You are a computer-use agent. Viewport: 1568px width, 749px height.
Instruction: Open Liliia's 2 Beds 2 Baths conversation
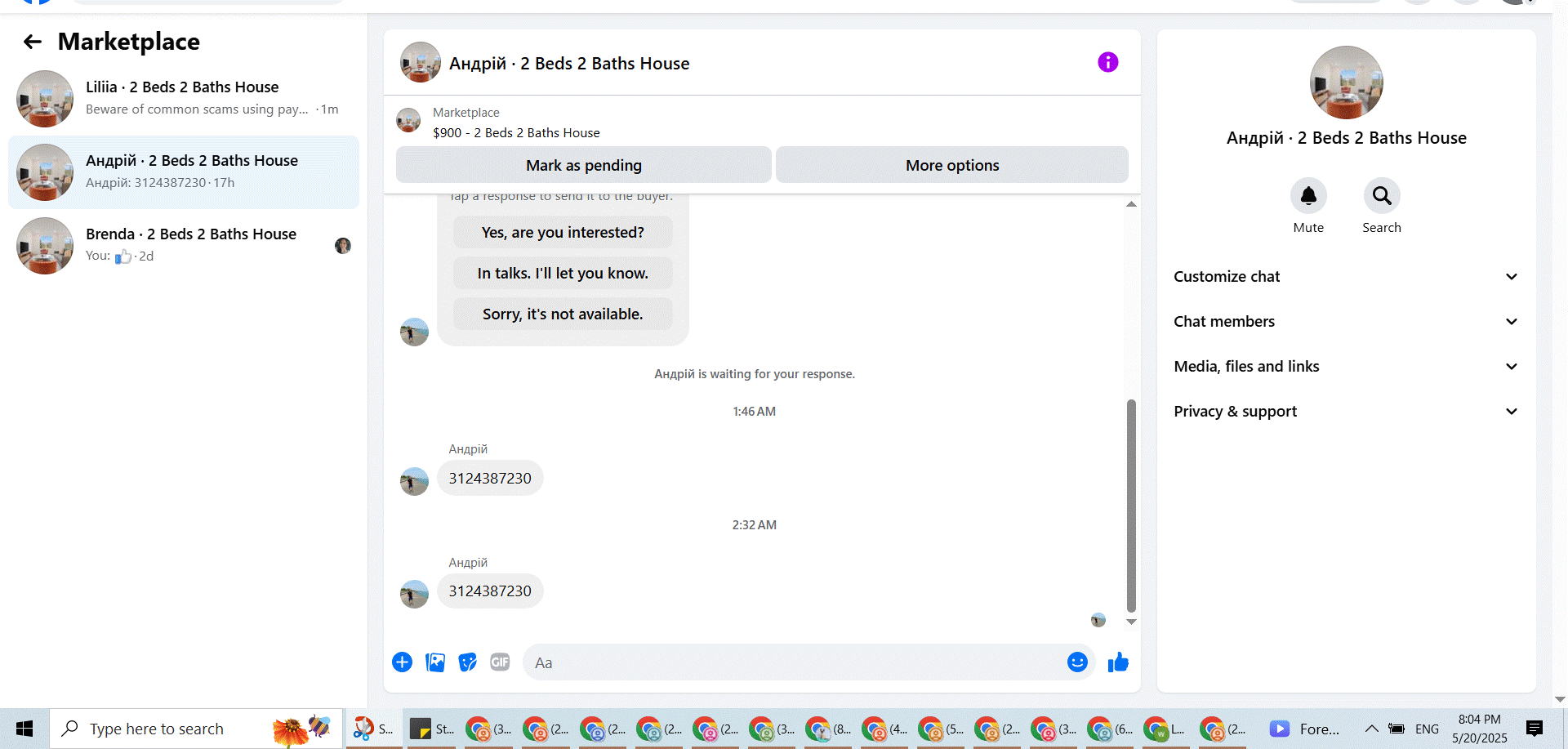point(184,98)
